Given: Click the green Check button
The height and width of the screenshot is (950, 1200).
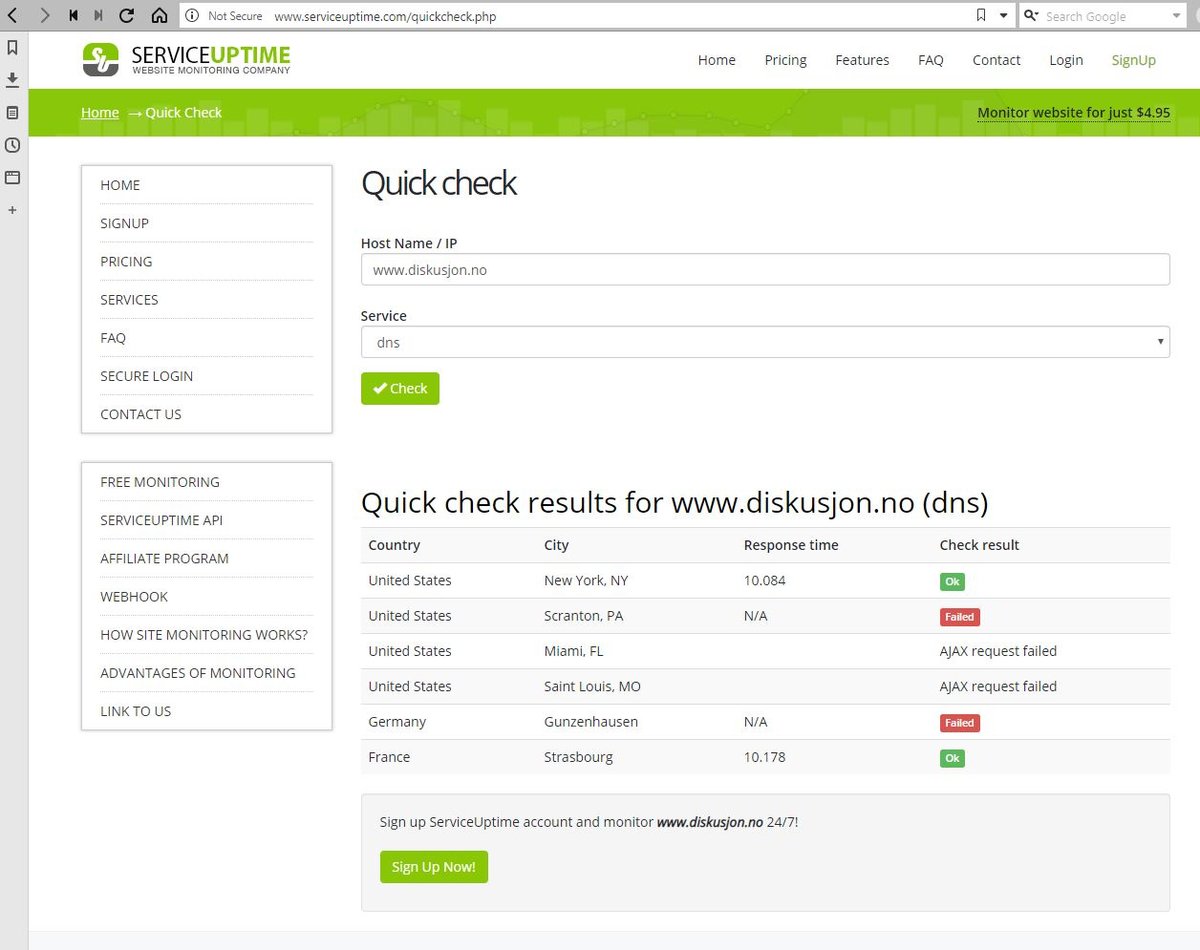Looking at the screenshot, I should pyautogui.click(x=400, y=388).
